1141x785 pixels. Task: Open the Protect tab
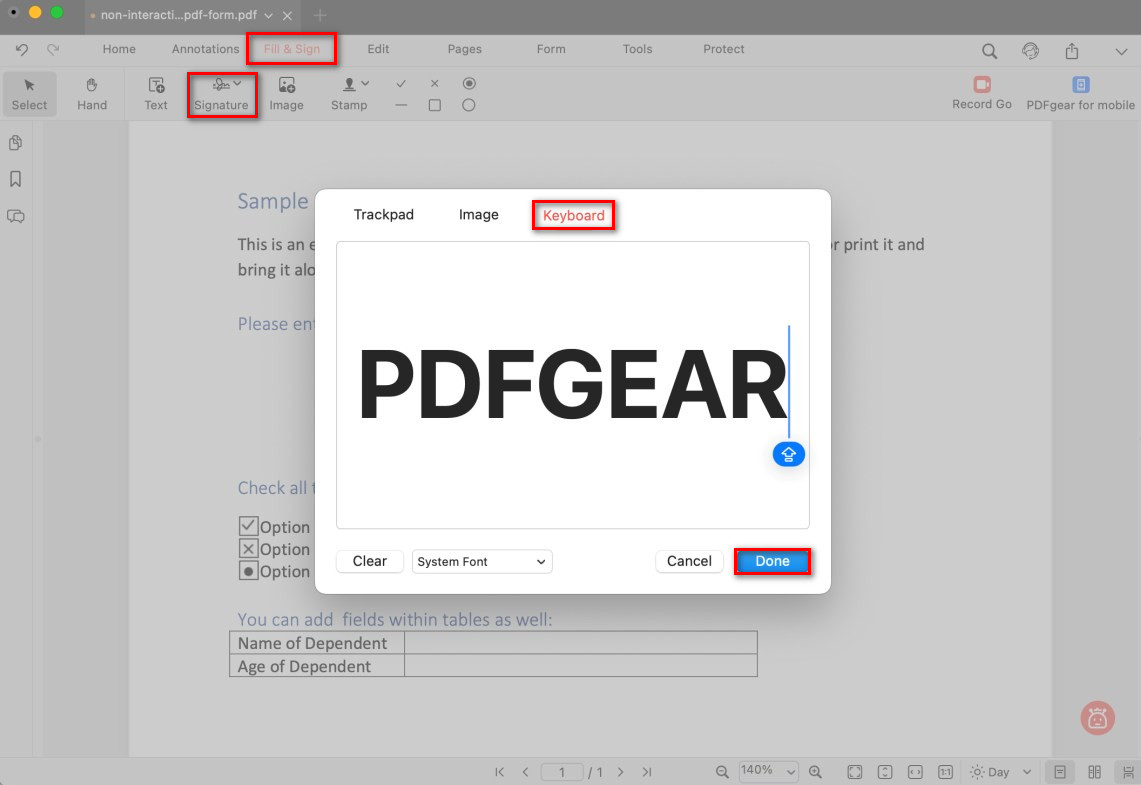click(x=723, y=49)
